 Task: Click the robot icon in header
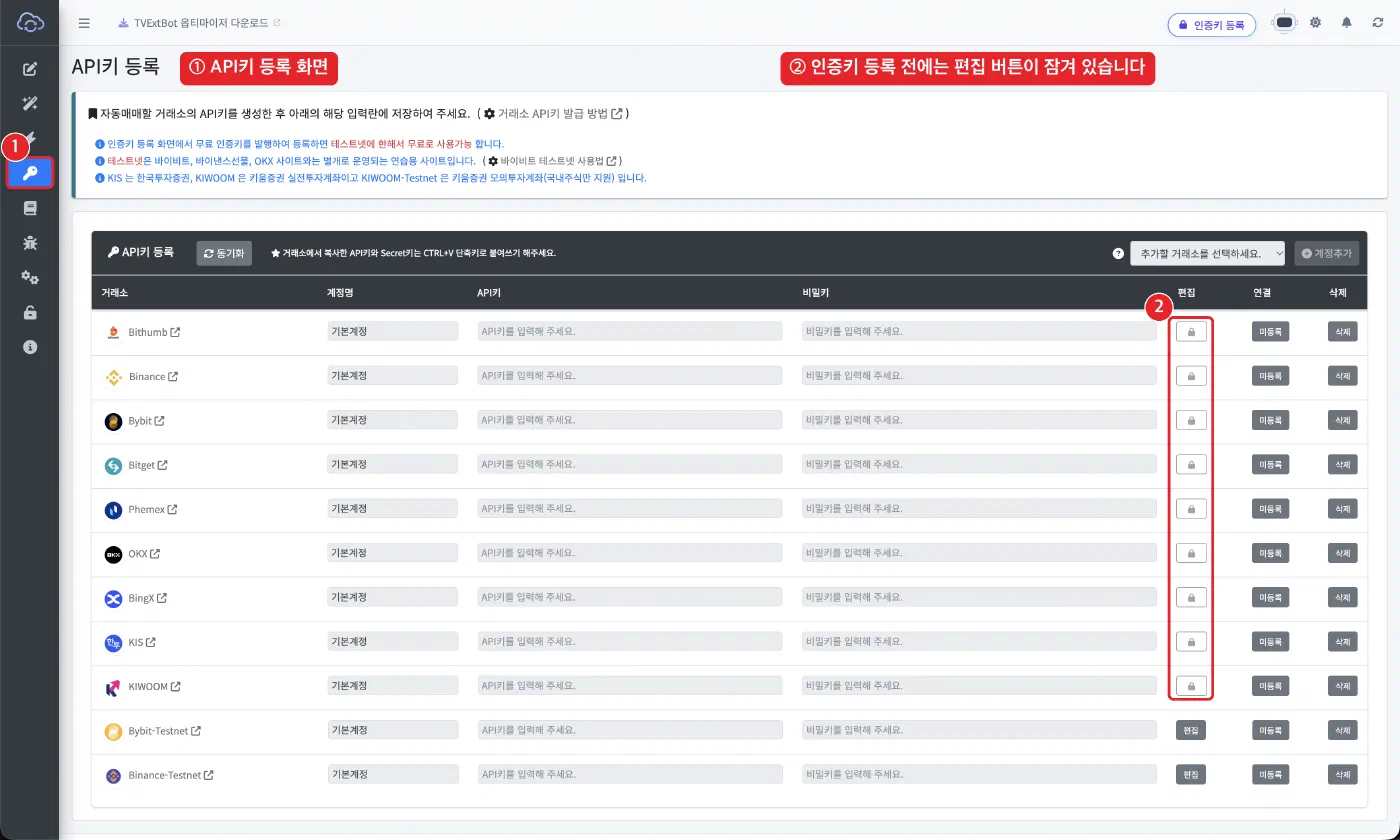[1285, 23]
